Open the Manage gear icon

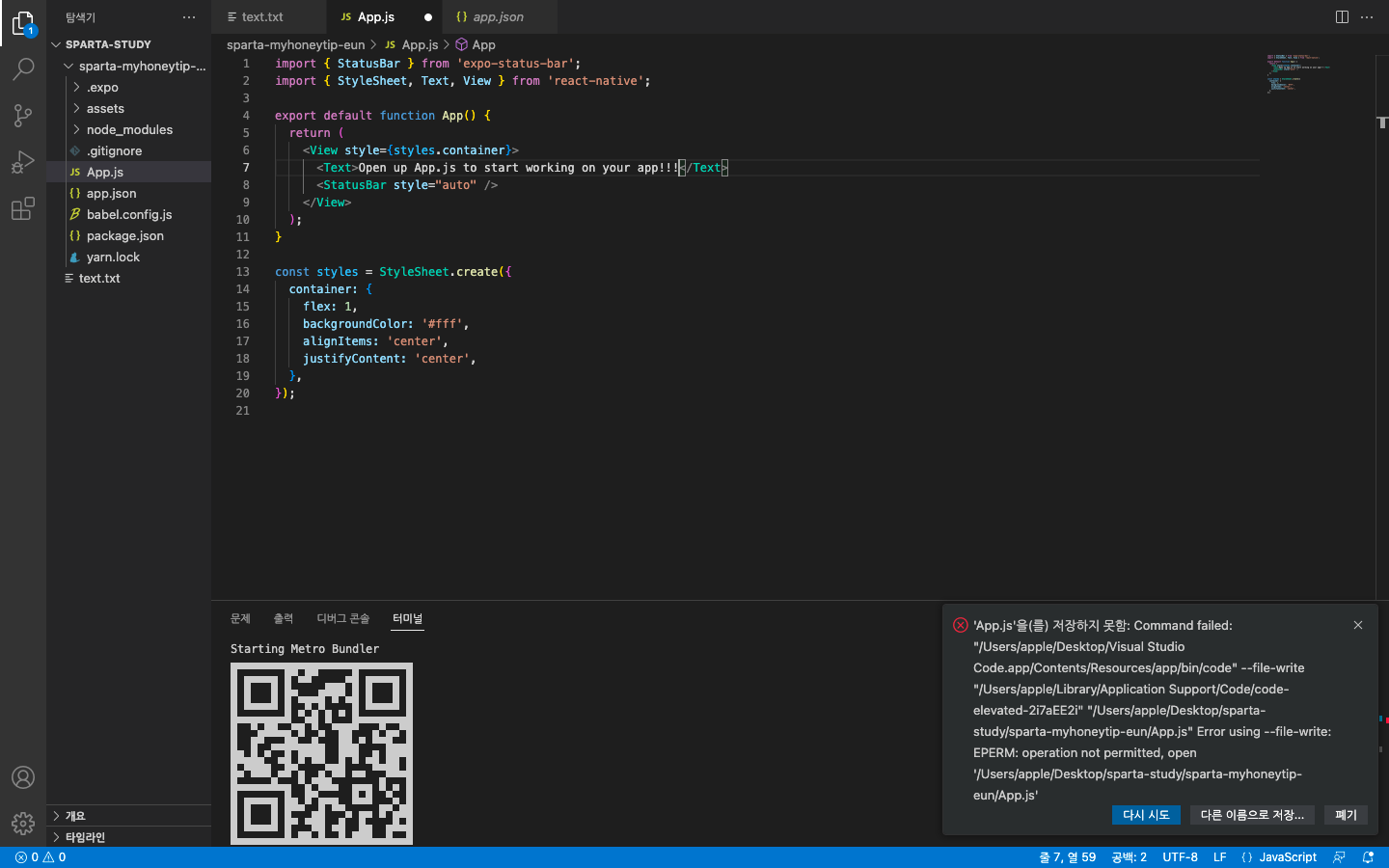(x=23, y=823)
